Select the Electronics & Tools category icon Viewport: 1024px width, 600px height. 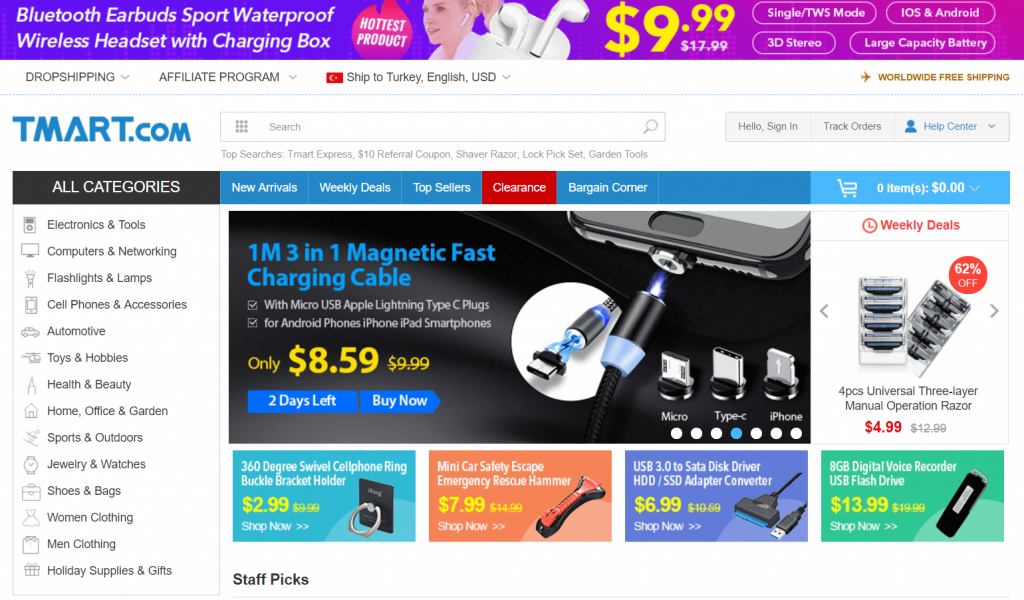click(x=30, y=225)
